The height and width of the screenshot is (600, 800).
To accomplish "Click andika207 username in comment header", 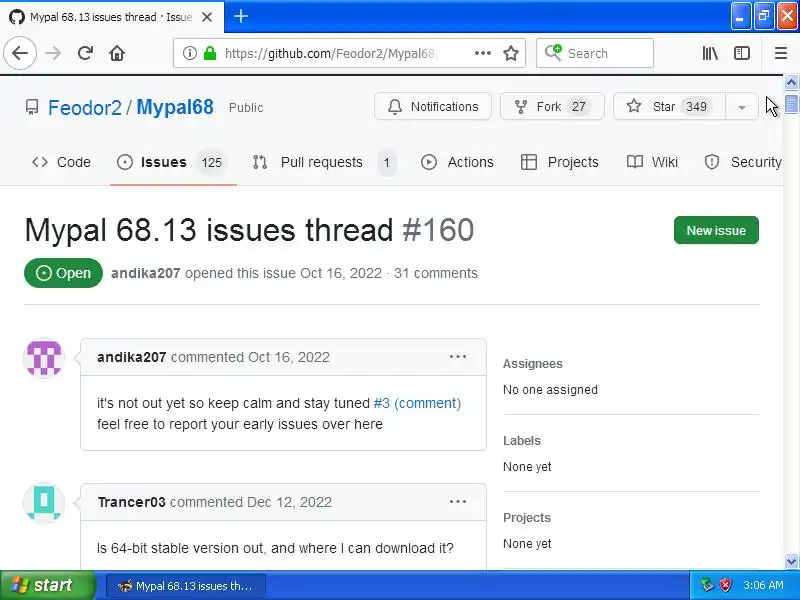I will coord(132,357).
